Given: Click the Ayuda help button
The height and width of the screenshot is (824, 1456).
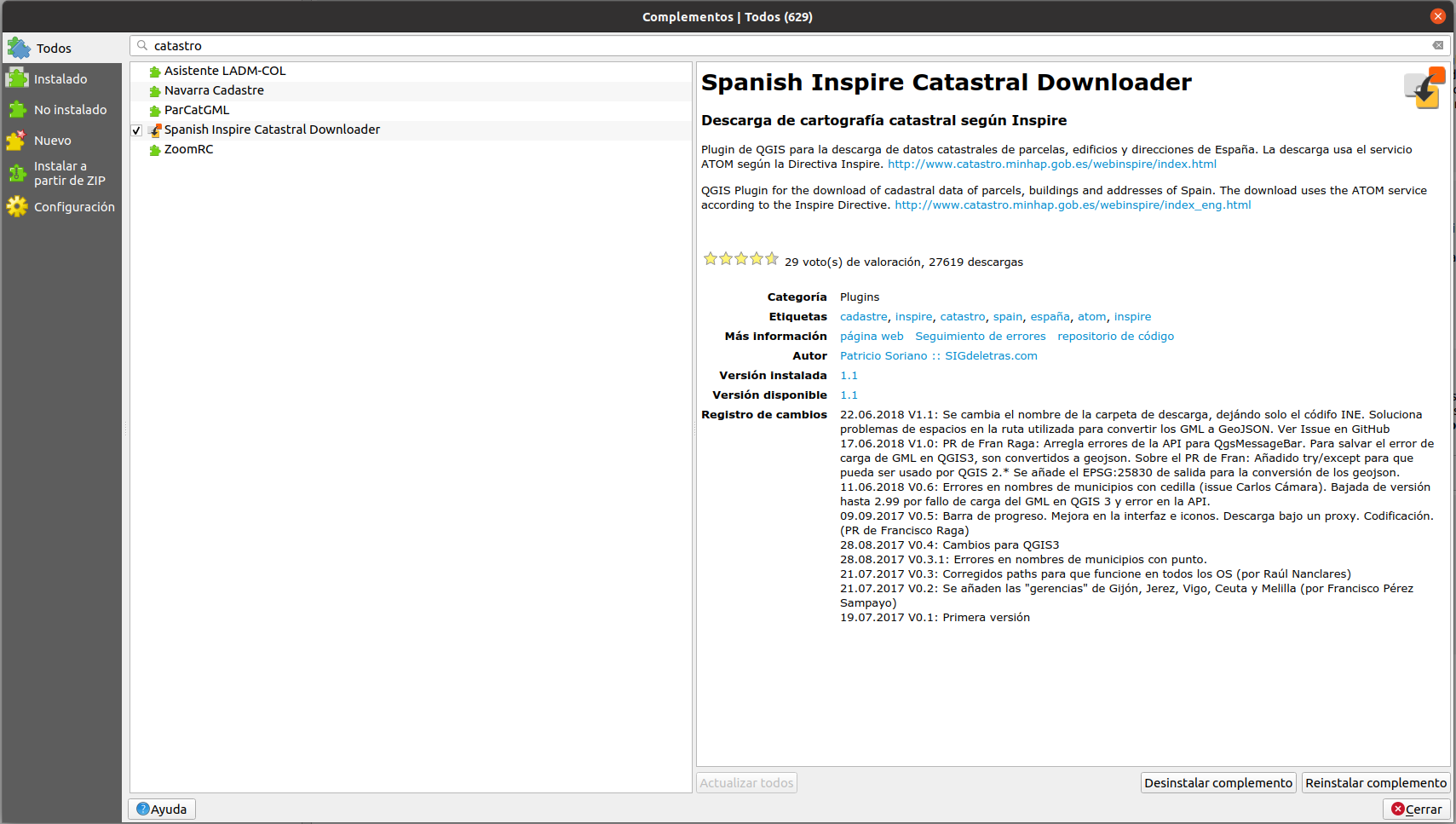Looking at the screenshot, I should [162, 809].
